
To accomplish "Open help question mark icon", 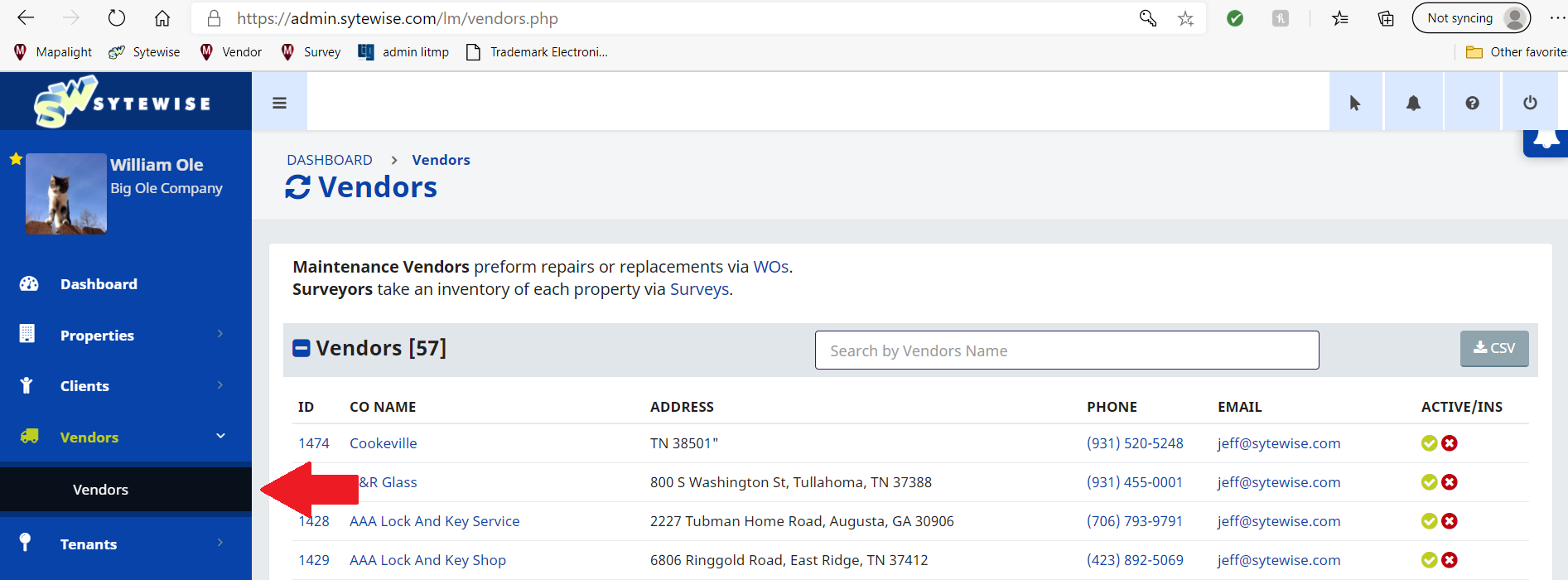I will coord(1472,103).
